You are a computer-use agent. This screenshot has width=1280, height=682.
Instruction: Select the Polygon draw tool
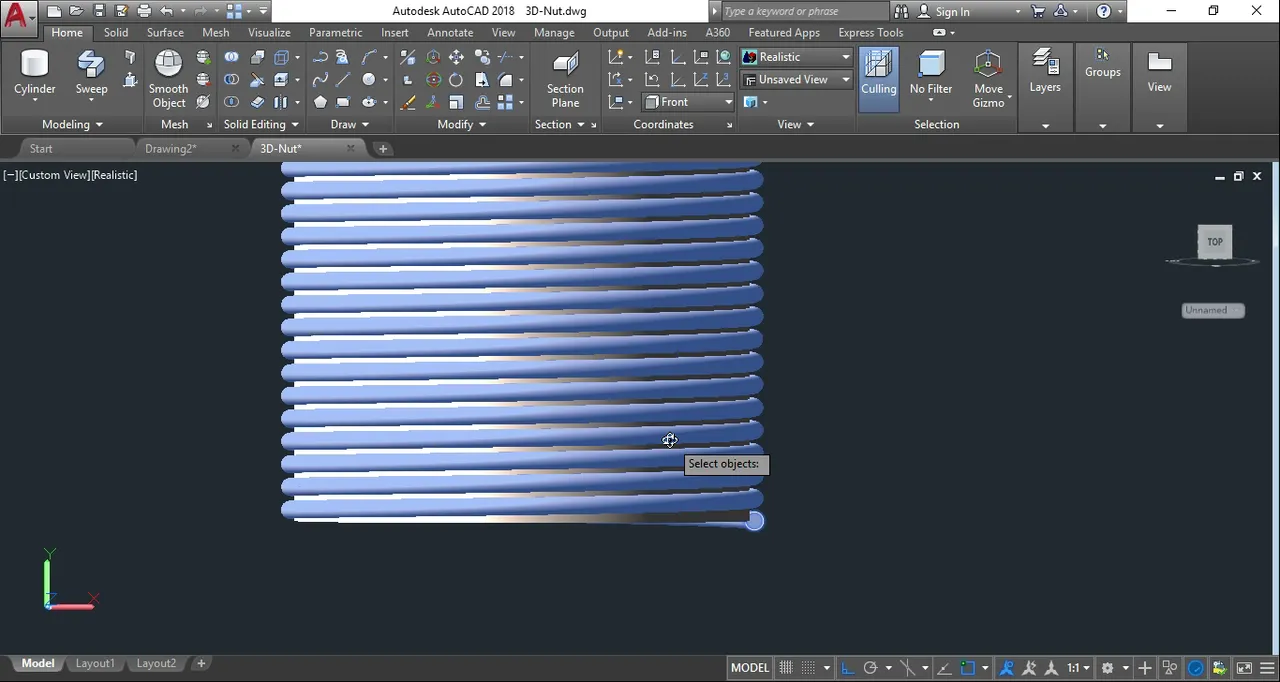point(320,102)
